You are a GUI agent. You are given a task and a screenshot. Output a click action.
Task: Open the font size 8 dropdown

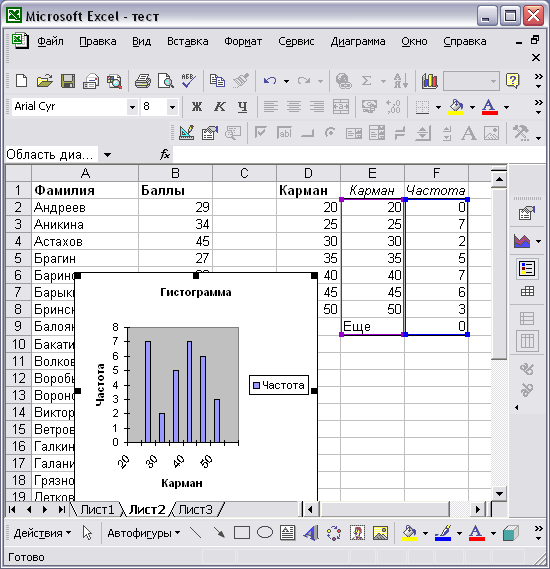click(x=172, y=107)
